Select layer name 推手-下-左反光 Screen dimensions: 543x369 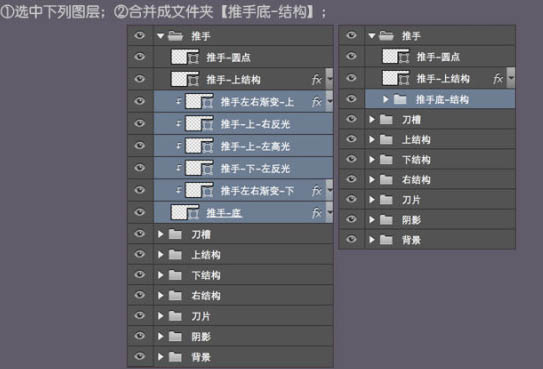pyautogui.click(x=255, y=169)
